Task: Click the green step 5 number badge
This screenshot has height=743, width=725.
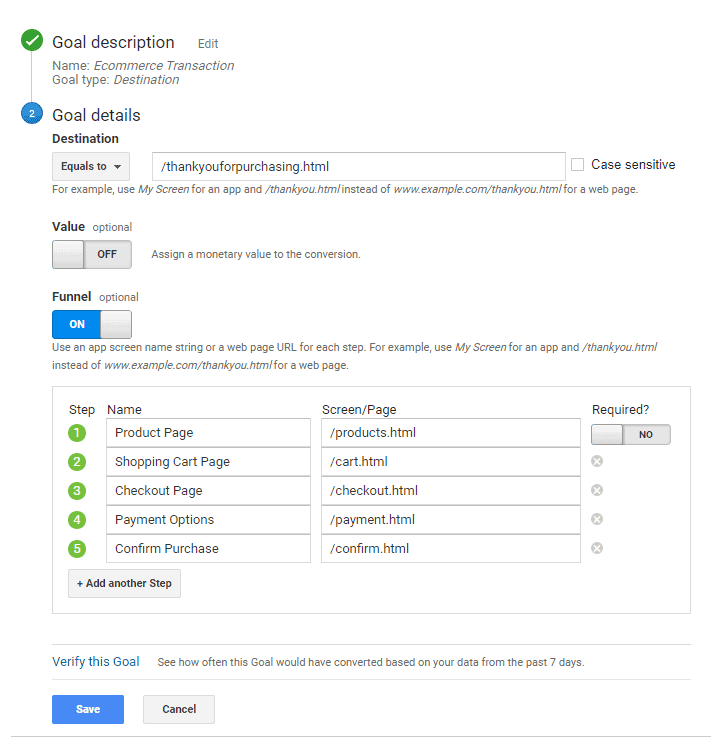Action: (x=77, y=549)
